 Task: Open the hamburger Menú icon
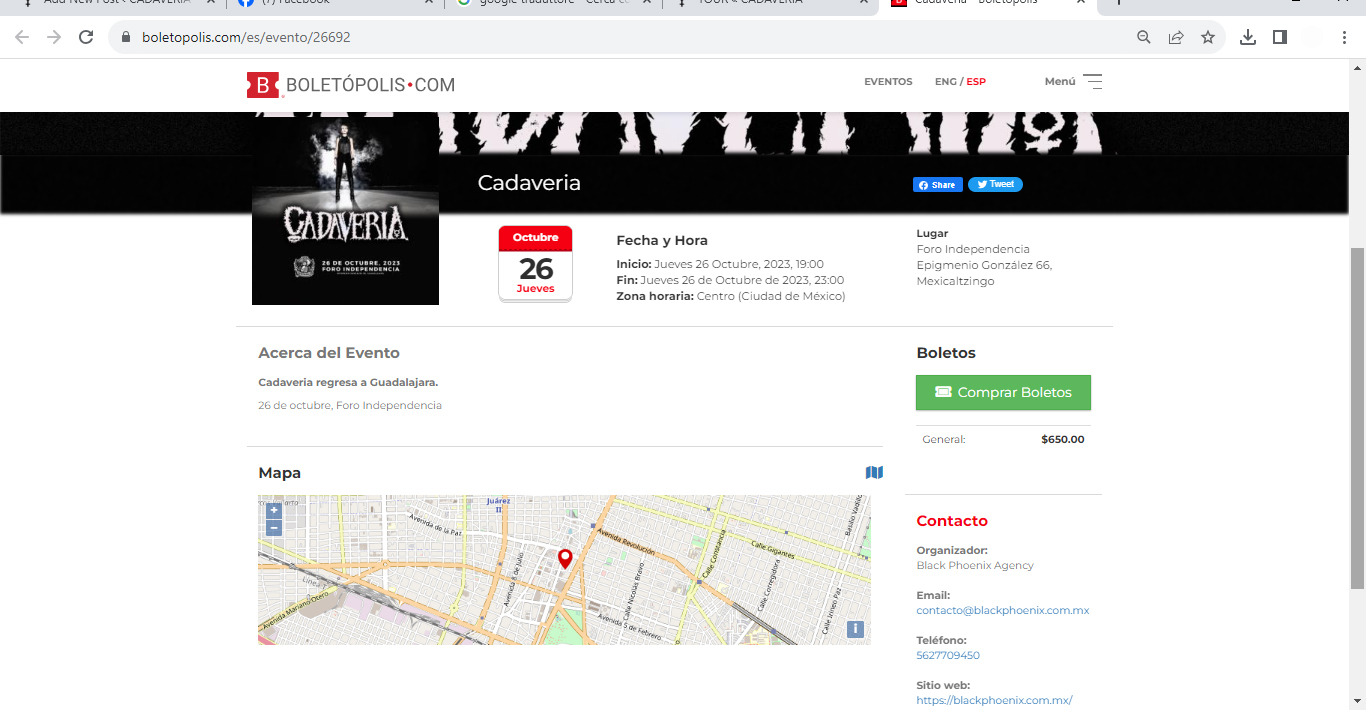coord(1093,82)
